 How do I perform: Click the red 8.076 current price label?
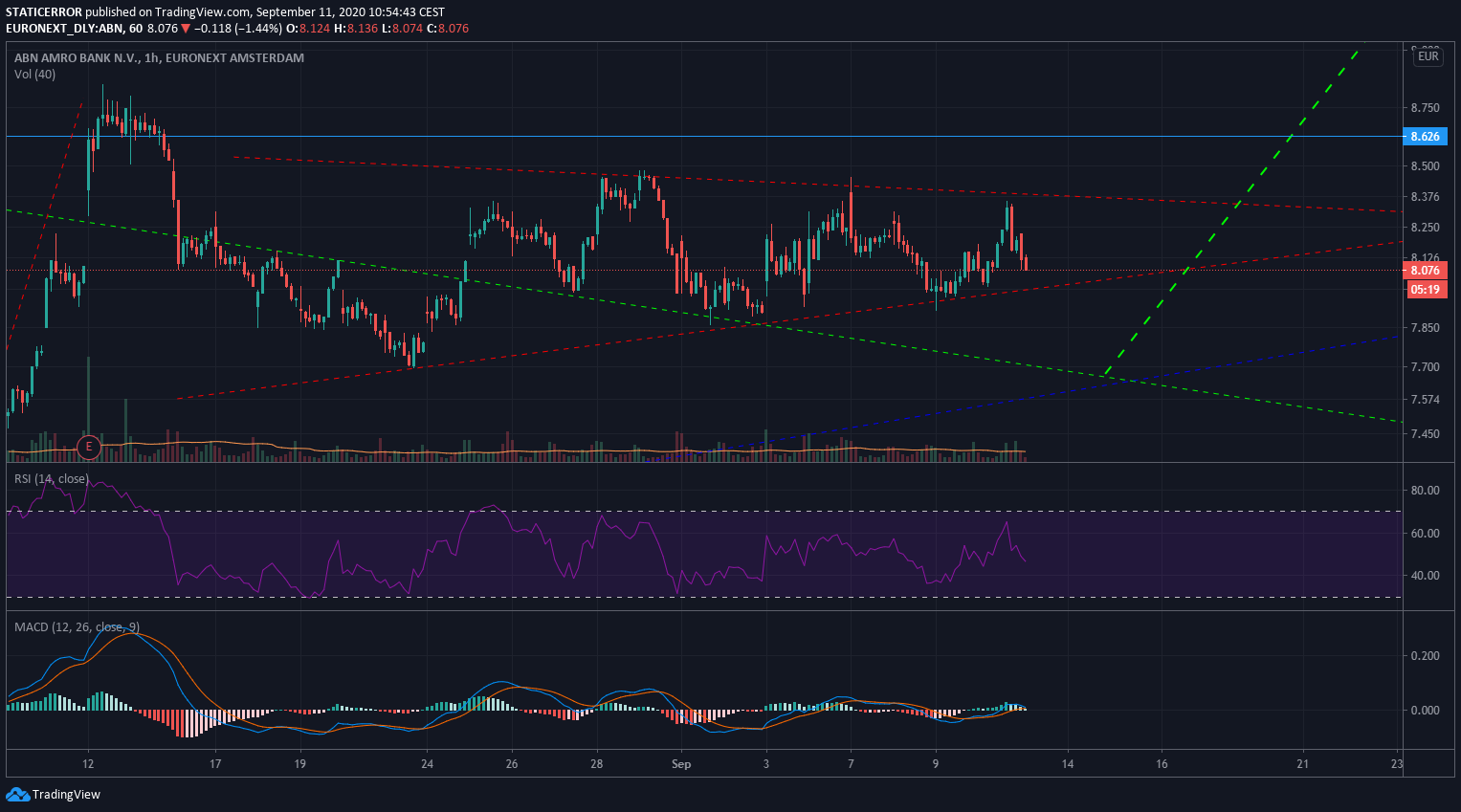(x=1425, y=271)
